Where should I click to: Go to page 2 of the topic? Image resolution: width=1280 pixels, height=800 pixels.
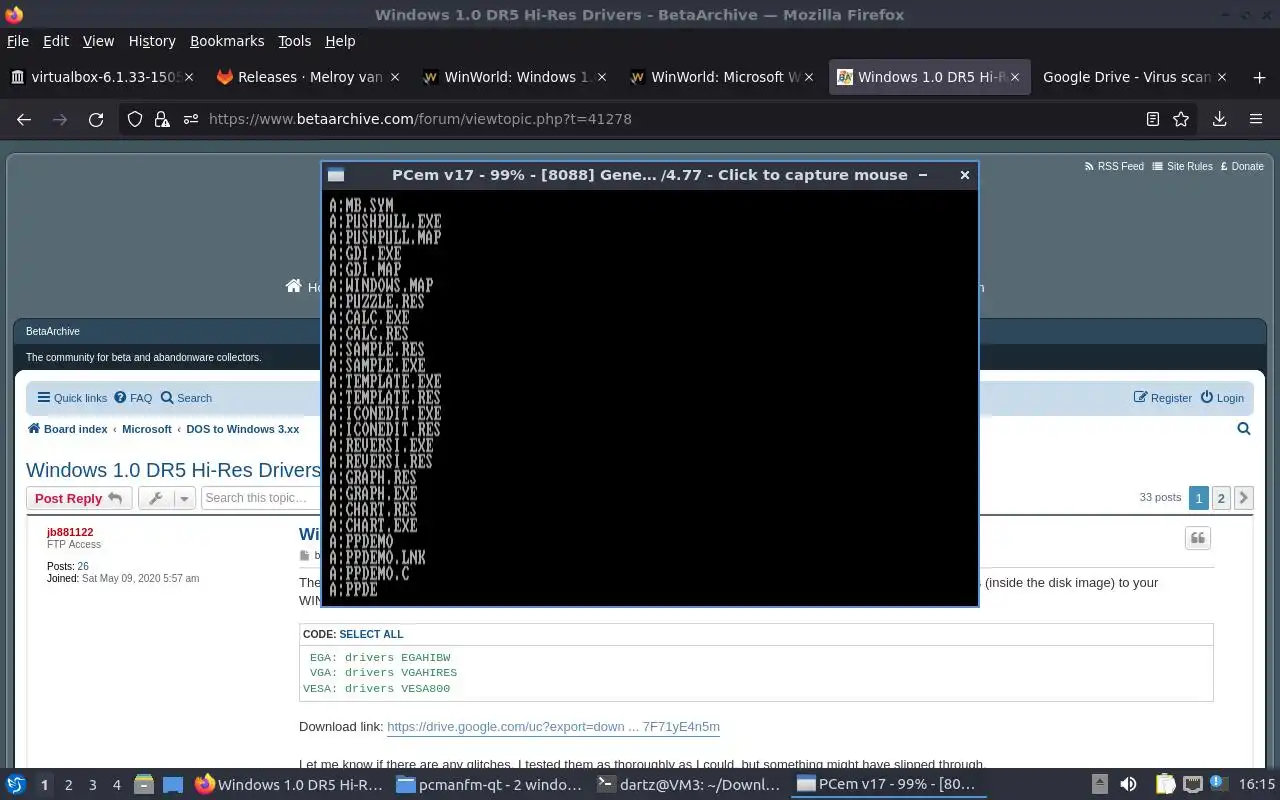[x=1221, y=497]
